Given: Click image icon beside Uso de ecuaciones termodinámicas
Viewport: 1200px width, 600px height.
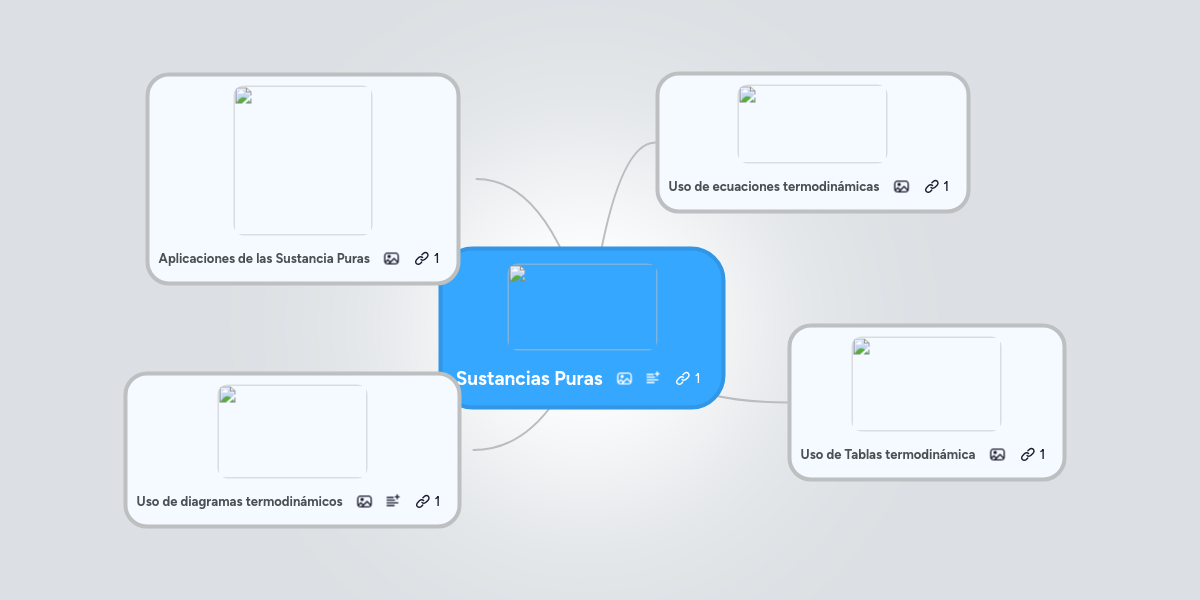Looking at the screenshot, I should 901,186.
